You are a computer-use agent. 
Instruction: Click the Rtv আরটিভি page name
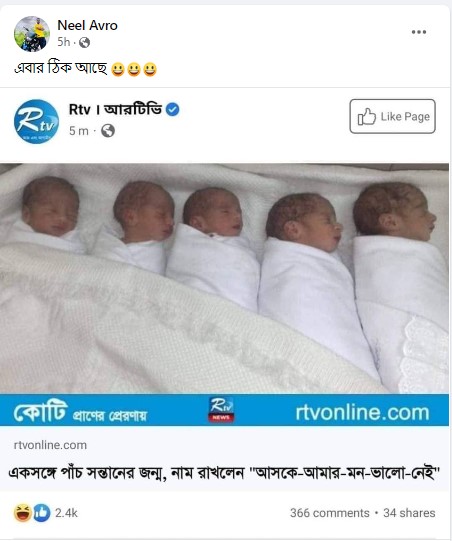(115, 110)
